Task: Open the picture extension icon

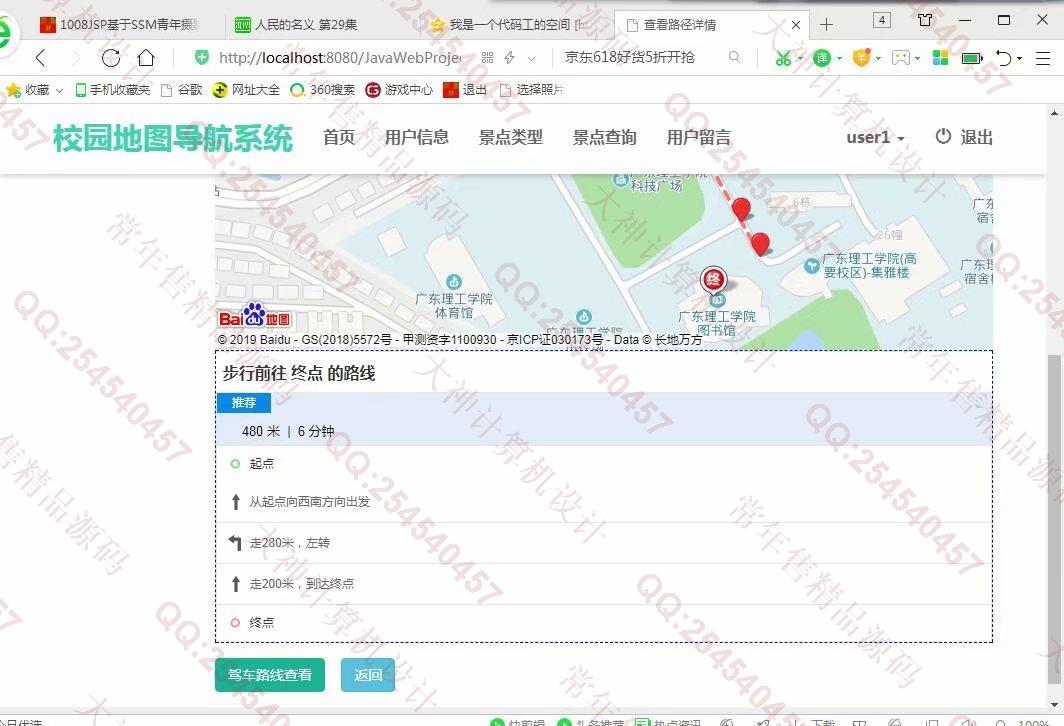Action: (900, 58)
